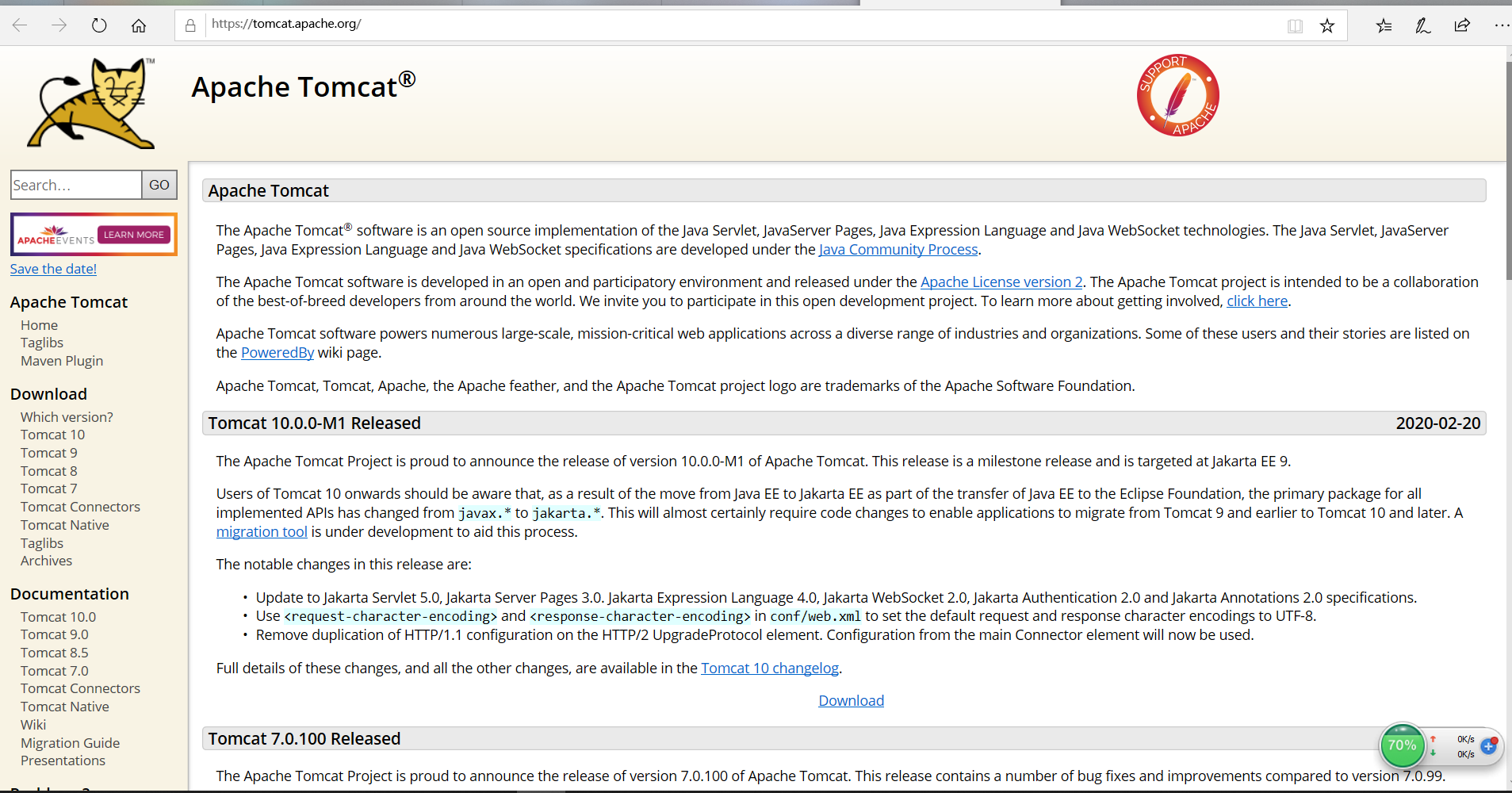The height and width of the screenshot is (793, 1512).
Task: Click the Tomcat 10.0.0-M1 Released heading
Action: (315, 423)
